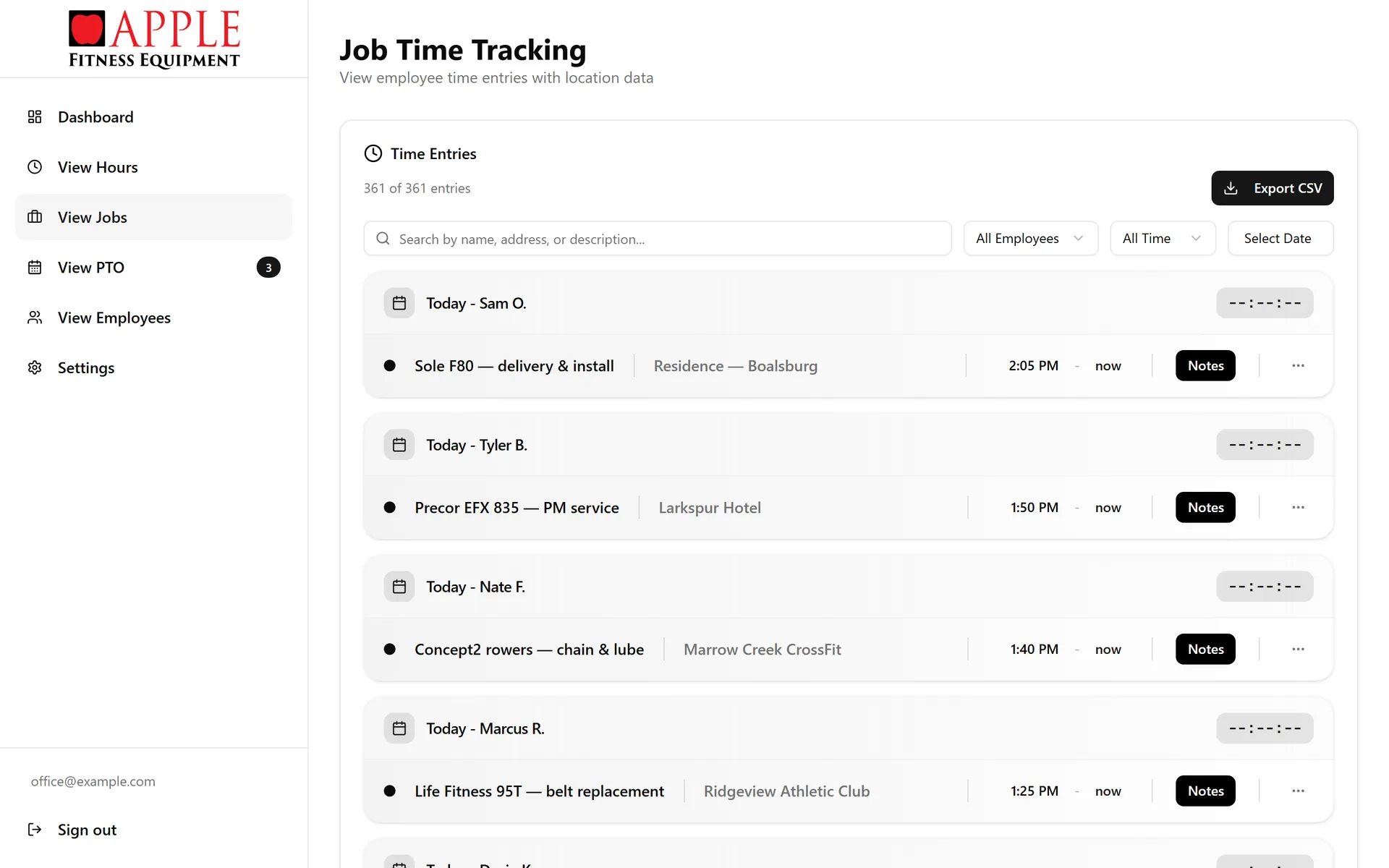Click Ridgeview Athletic Club location

pos(786,791)
